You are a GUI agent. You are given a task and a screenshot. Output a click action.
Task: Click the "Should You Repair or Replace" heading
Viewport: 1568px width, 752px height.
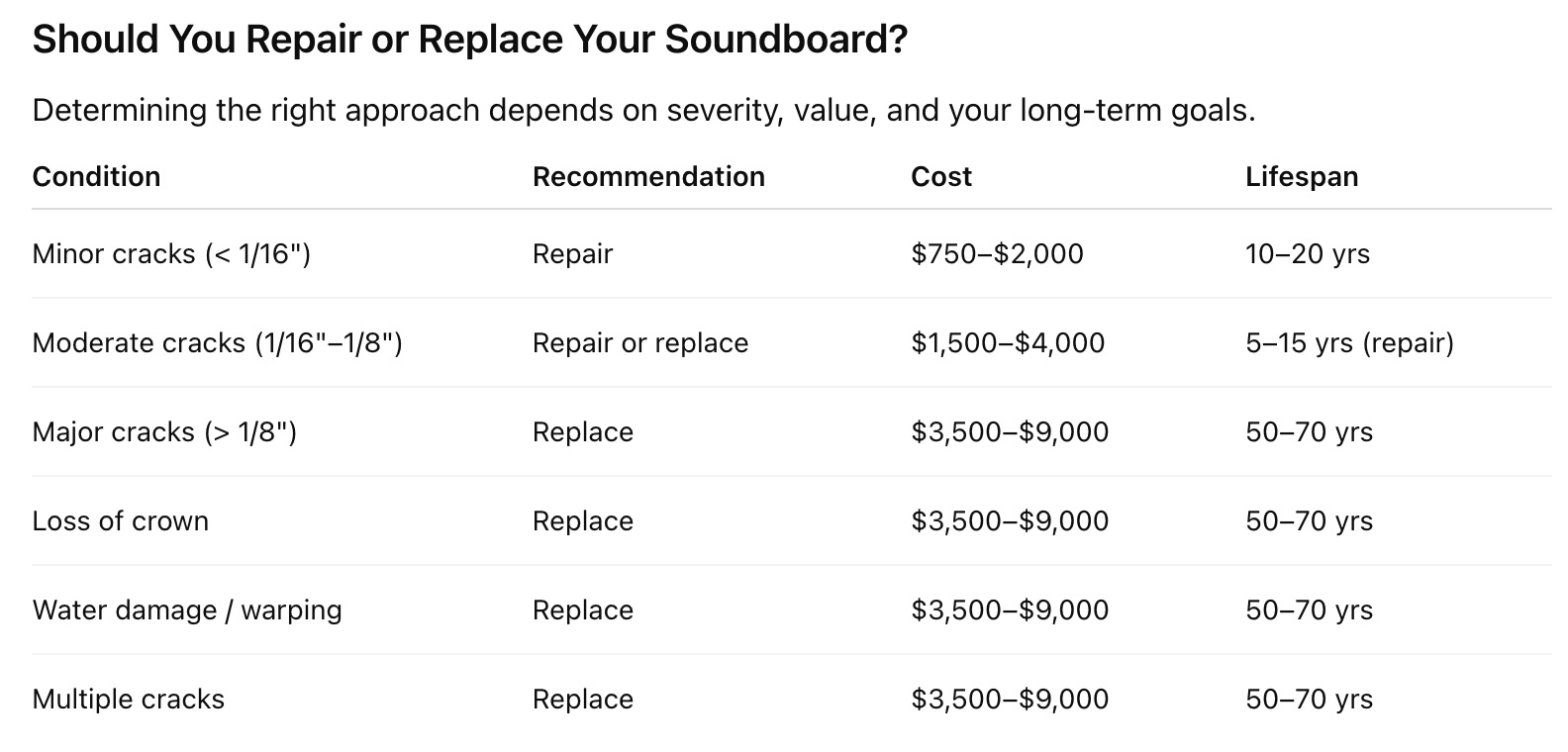[469, 40]
